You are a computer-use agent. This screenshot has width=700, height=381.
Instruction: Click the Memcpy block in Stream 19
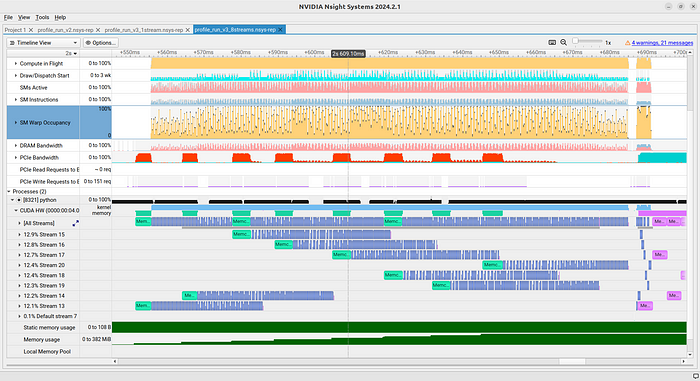coord(441,285)
